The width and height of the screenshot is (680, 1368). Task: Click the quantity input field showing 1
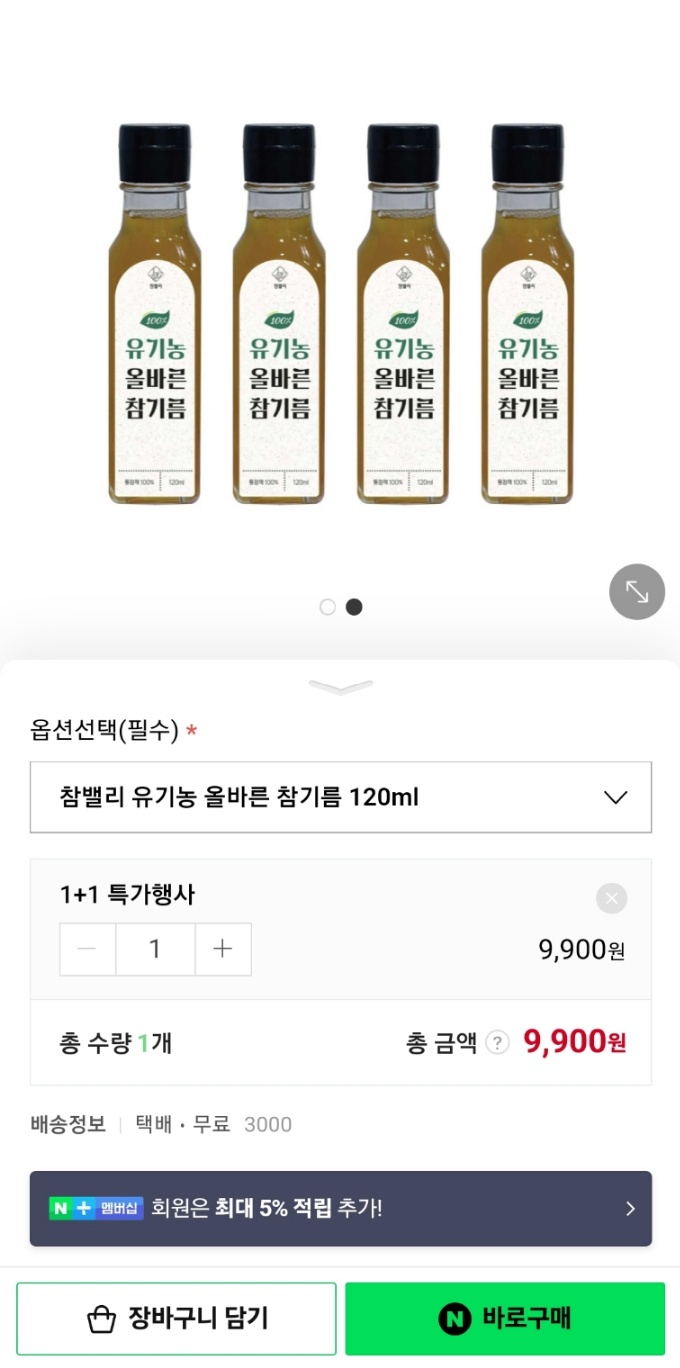point(155,948)
